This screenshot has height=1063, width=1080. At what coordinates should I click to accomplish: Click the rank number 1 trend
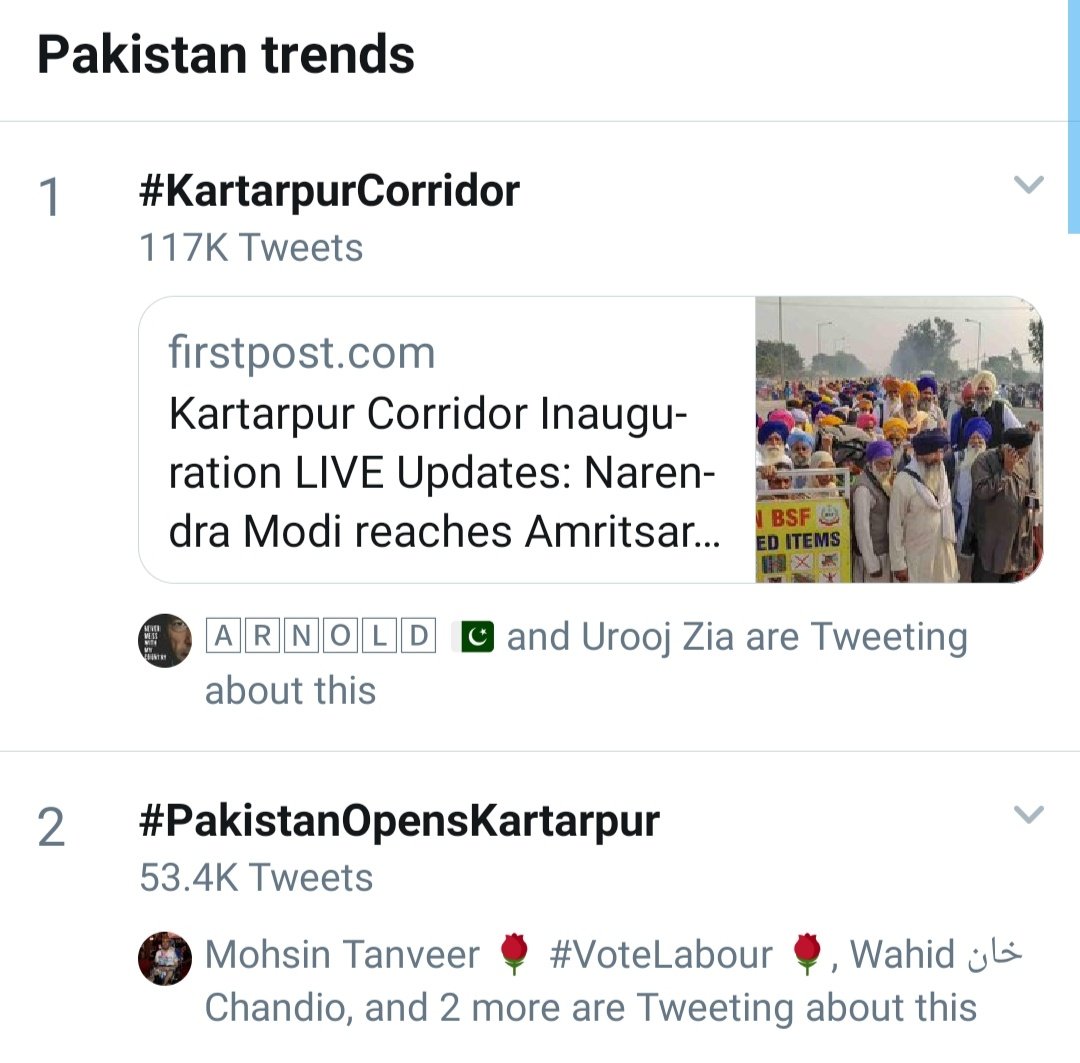[50, 198]
